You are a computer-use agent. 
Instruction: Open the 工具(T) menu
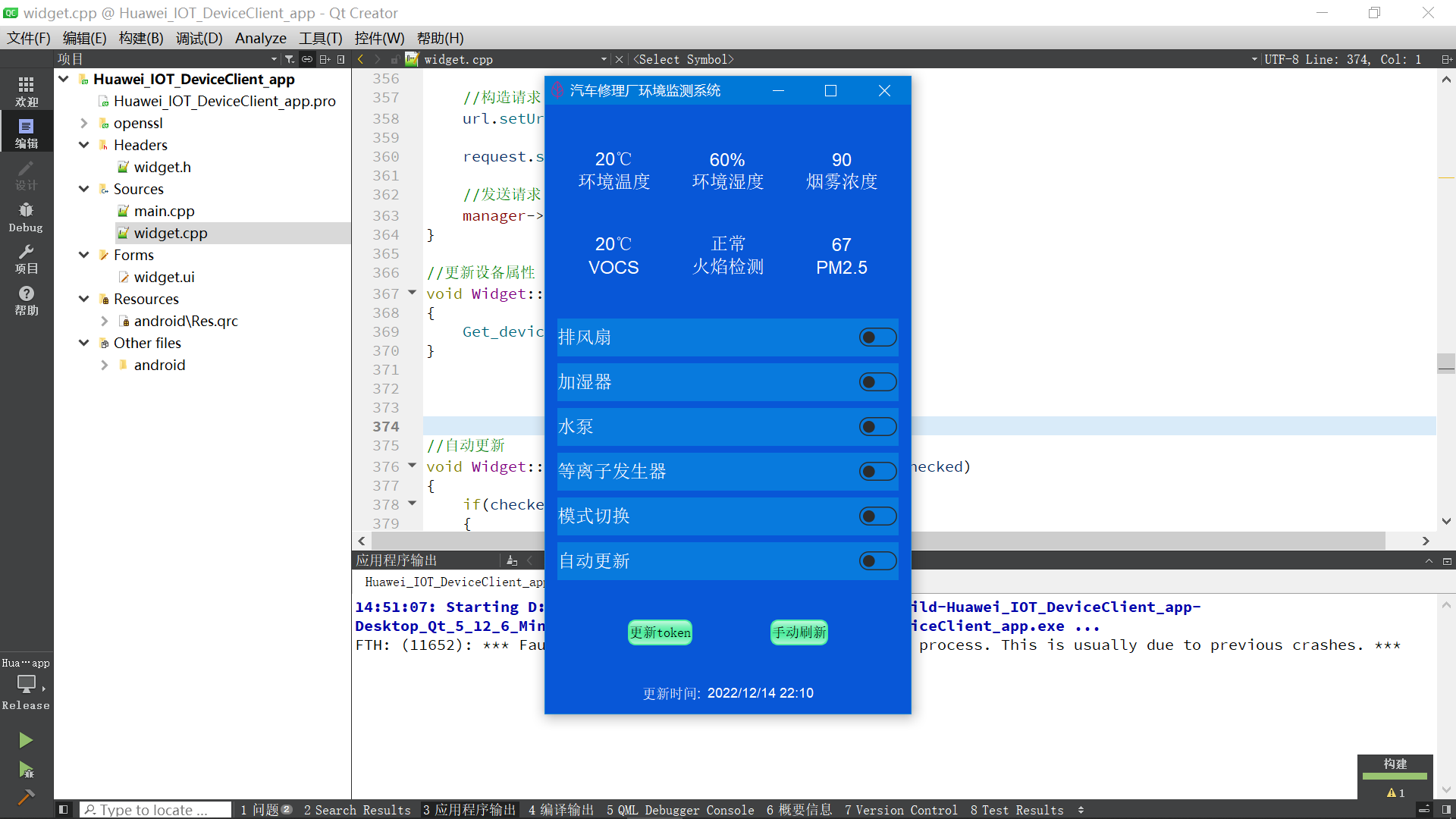319,38
